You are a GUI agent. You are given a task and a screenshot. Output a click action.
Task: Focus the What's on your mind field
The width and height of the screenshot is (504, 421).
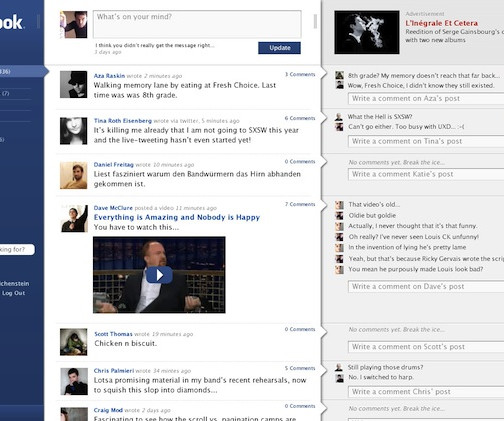[197, 24]
